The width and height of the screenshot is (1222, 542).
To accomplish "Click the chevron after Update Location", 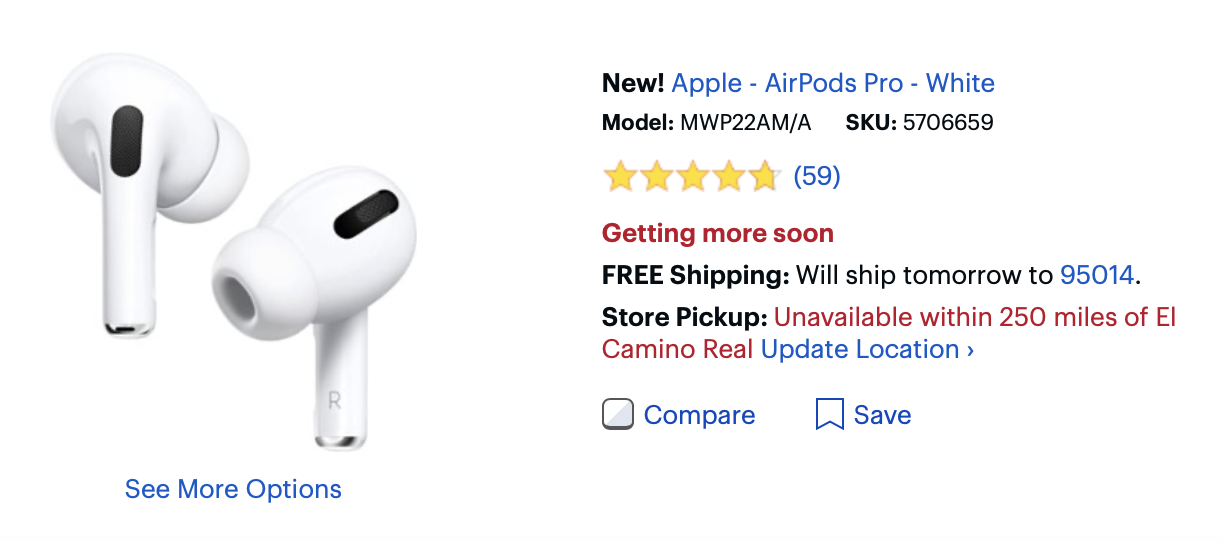I will [970, 350].
